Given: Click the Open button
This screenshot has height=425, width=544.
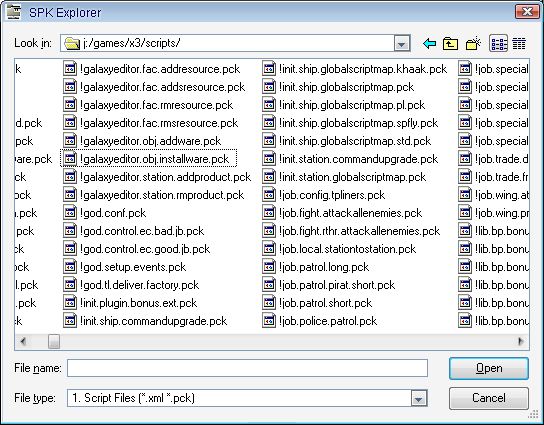Looking at the screenshot, I should click(489, 368).
